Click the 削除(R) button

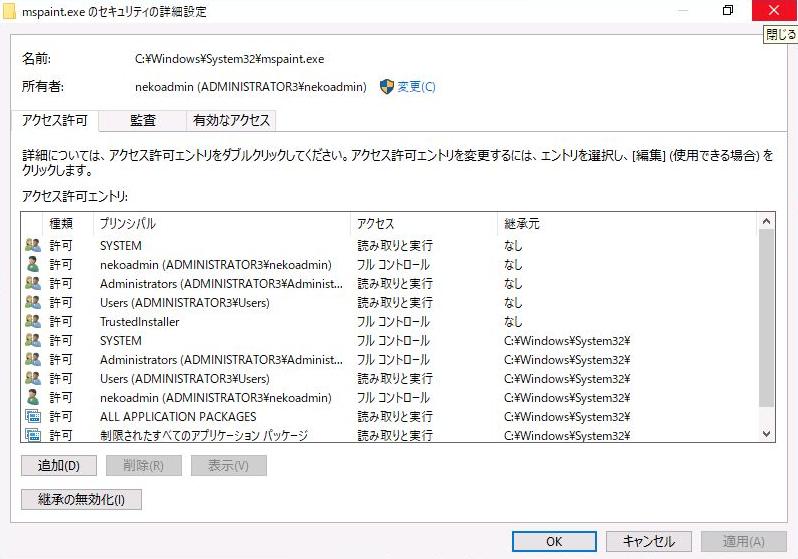(144, 465)
